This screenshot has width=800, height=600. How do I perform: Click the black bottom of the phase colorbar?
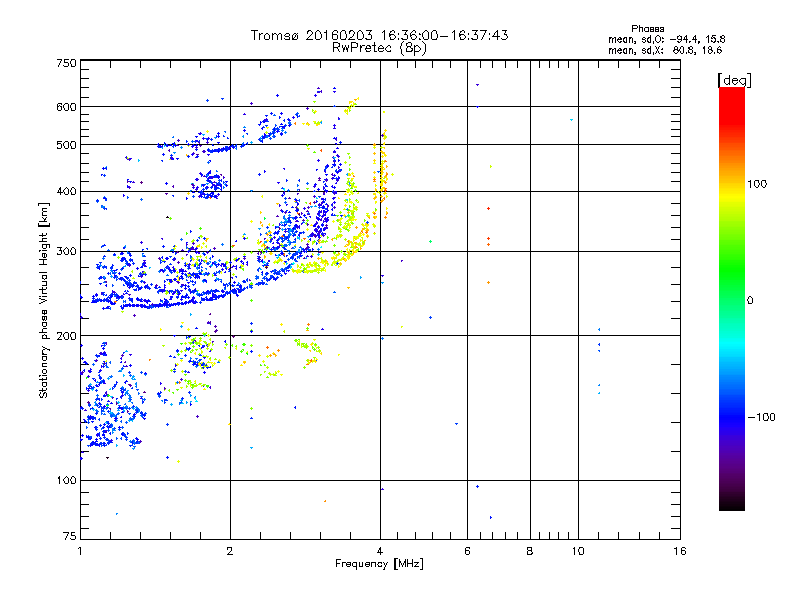point(732,504)
